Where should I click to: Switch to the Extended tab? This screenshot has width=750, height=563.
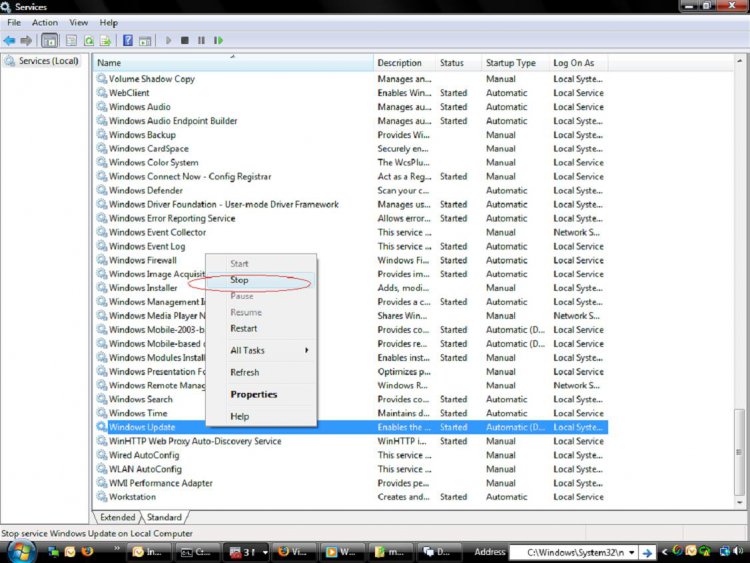pos(117,517)
